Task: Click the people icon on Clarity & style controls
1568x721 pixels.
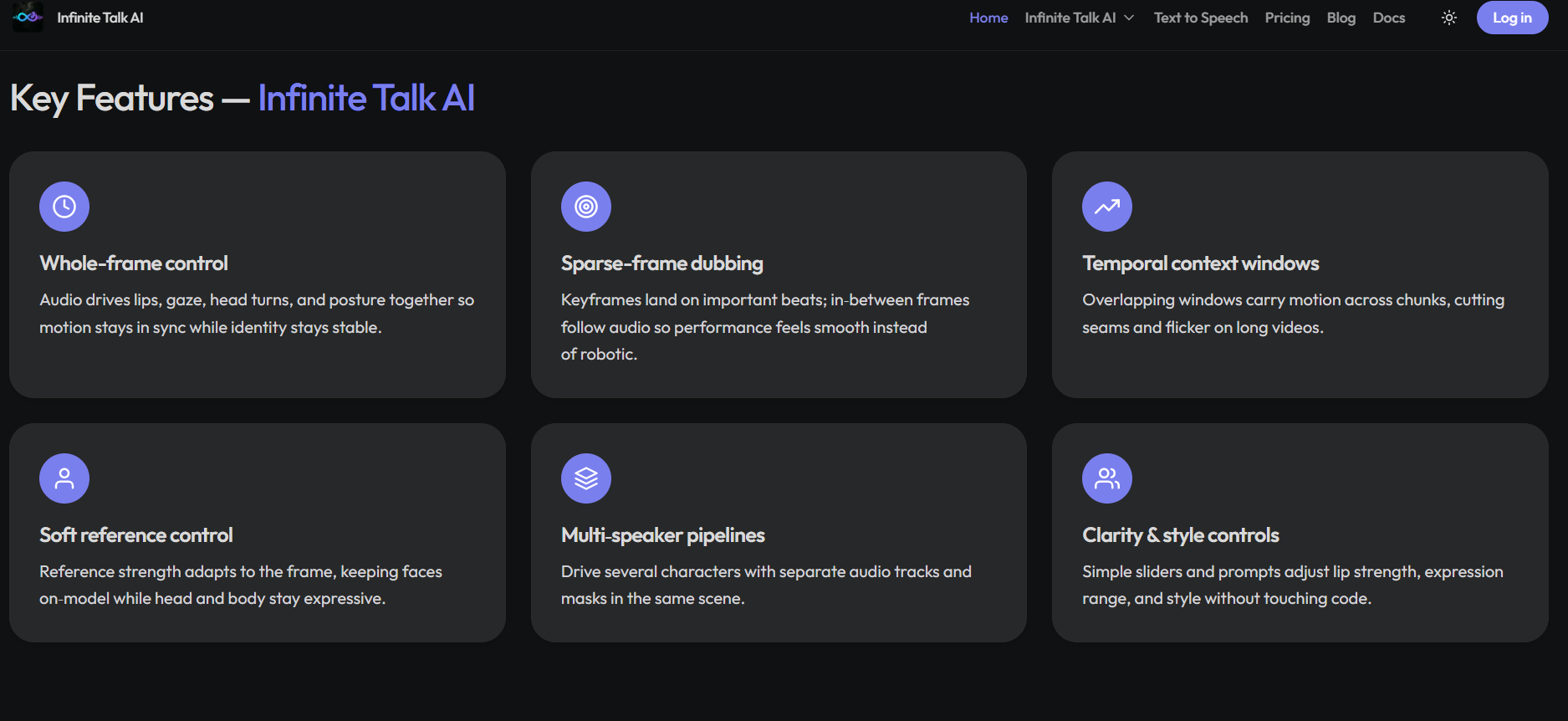Action: point(1106,478)
